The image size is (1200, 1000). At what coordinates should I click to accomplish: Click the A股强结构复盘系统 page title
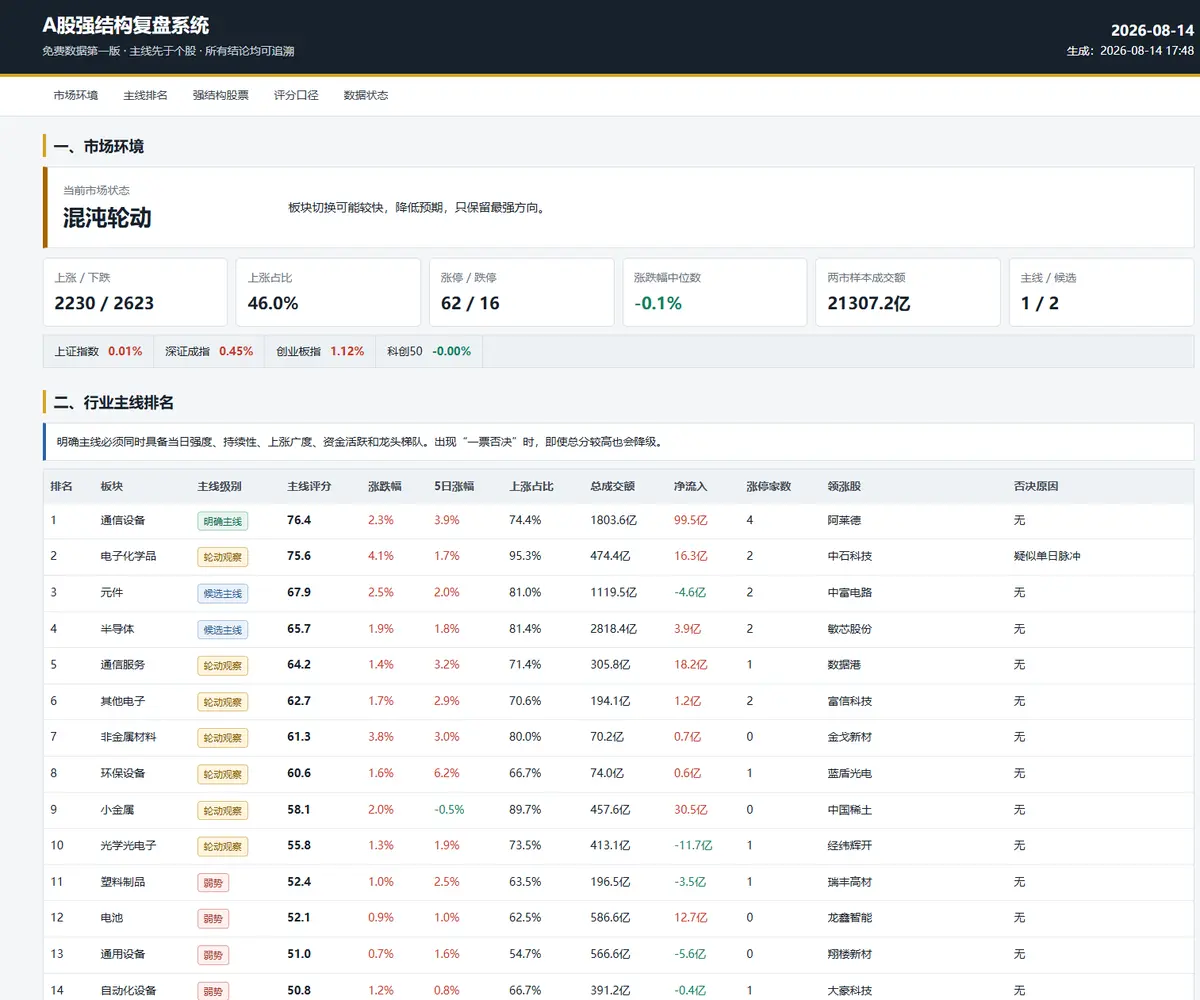(126, 26)
